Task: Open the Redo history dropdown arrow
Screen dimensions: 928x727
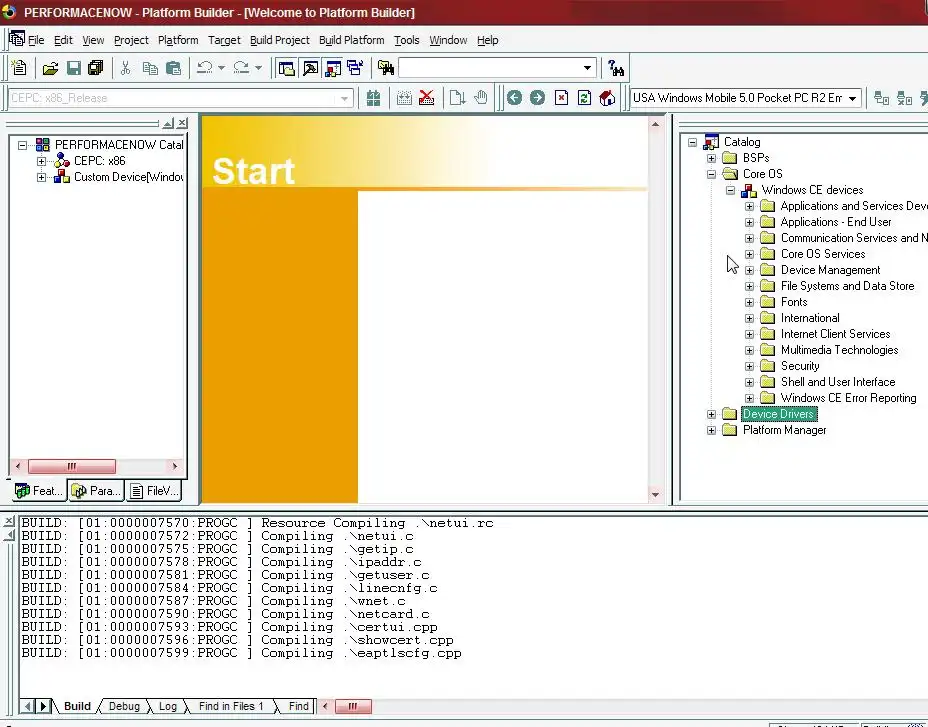Action: 258,68
